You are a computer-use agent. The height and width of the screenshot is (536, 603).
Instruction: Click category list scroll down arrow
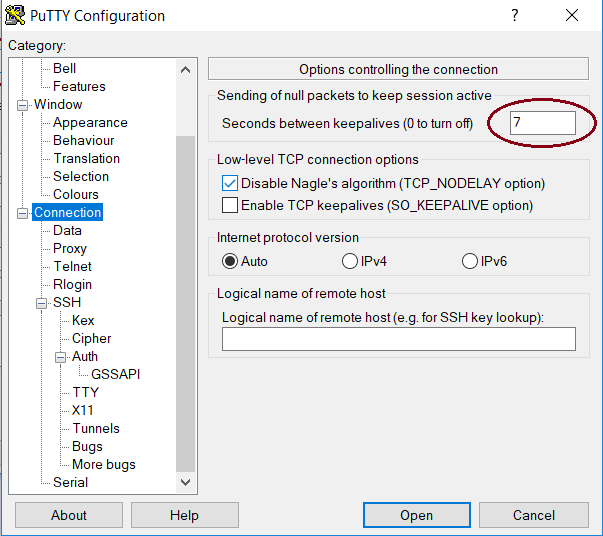point(185,482)
